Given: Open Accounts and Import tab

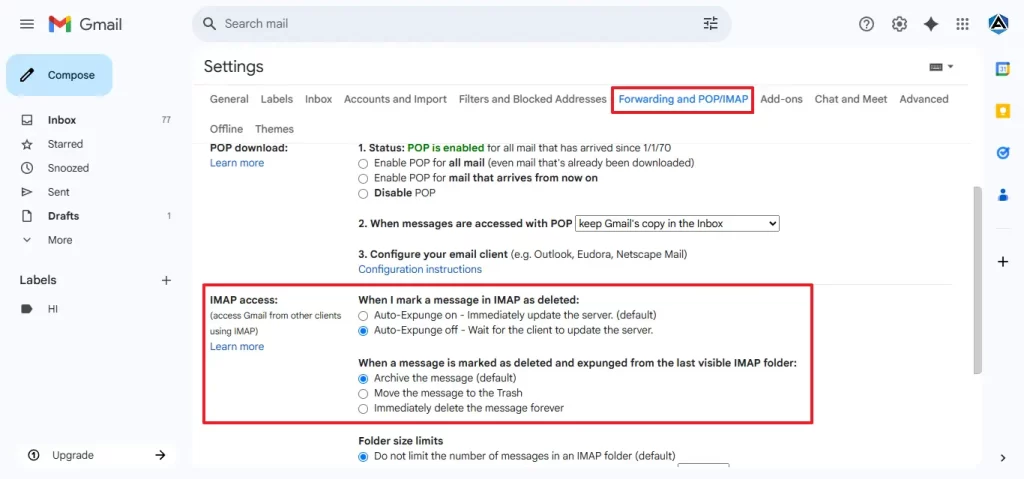Looking at the screenshot, I should tap(395, 99).
